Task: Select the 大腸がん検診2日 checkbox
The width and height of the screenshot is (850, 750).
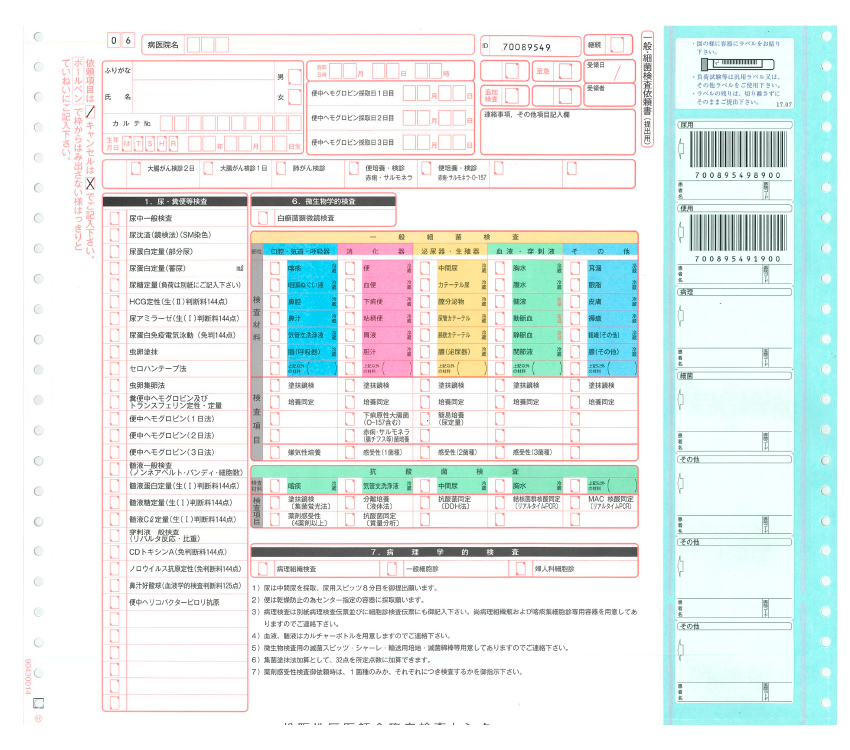Action: 136,168
